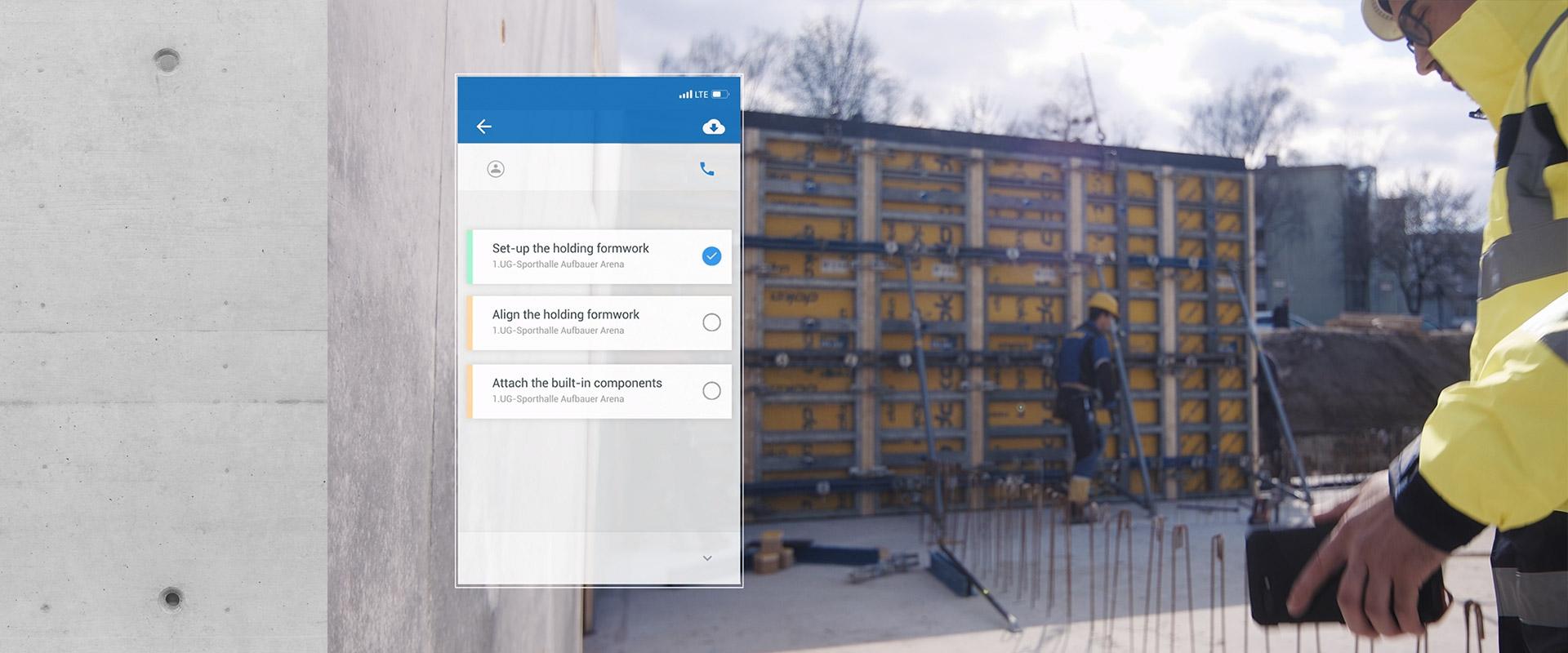Click location subtitle under Align task
The width and height of the screenshot is (1568, 653).
coord(558,331)
